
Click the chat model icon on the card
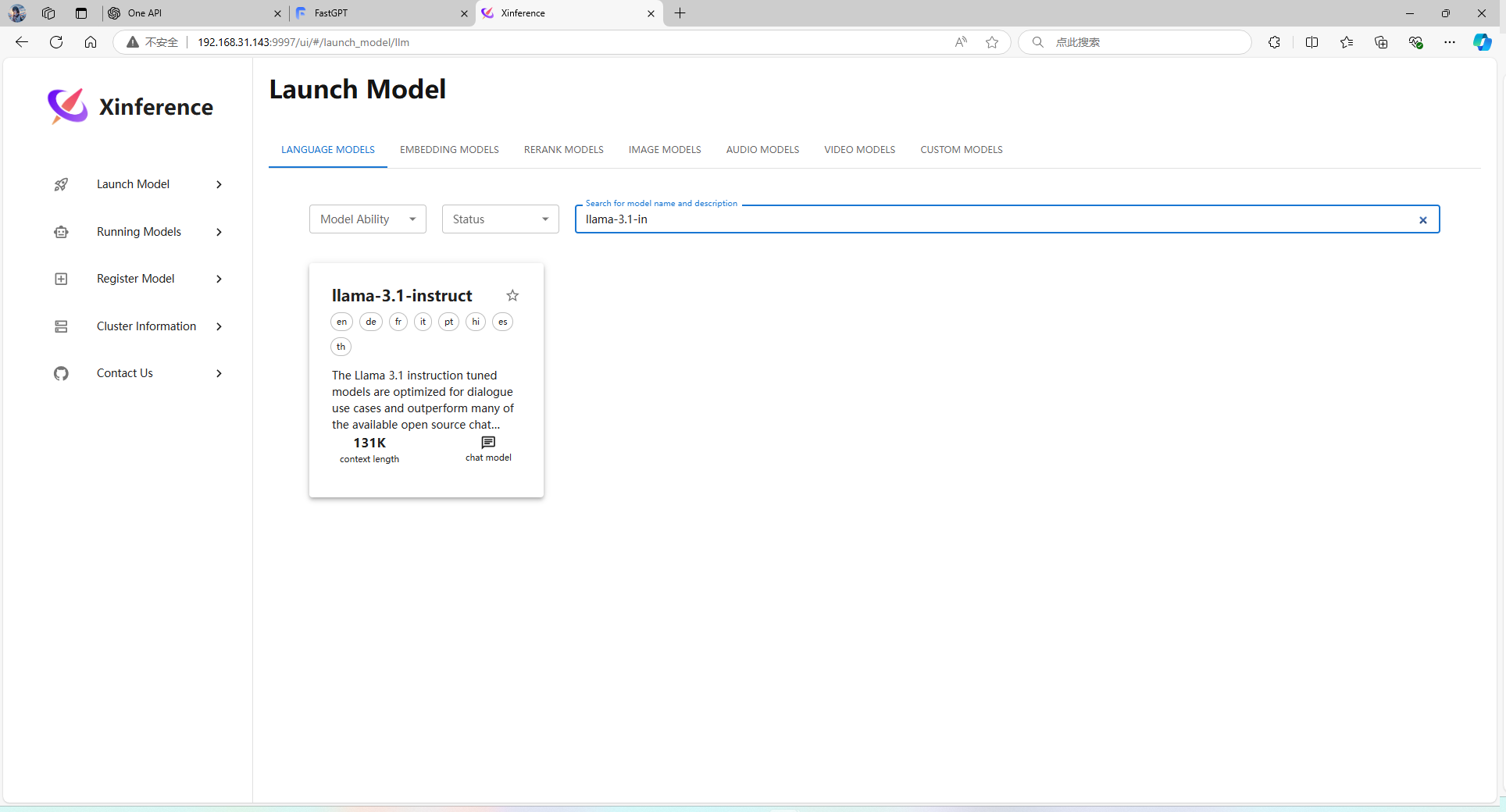click(488, 442)
